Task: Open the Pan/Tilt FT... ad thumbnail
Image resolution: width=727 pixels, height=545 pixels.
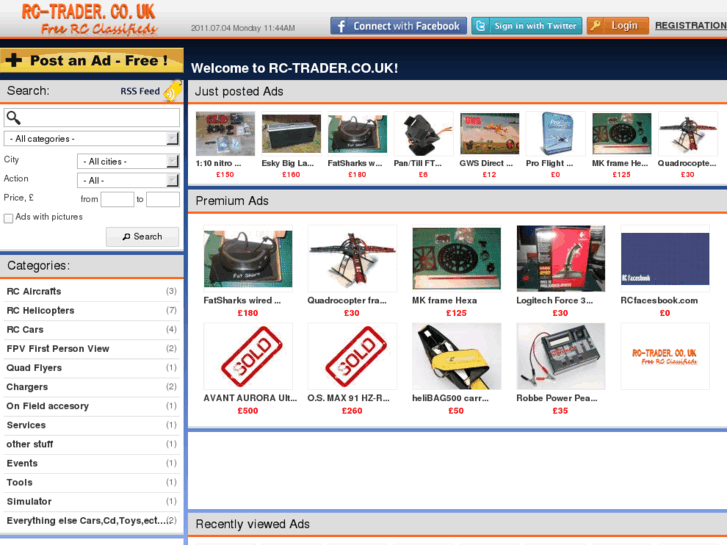Action: coord(423,133)
